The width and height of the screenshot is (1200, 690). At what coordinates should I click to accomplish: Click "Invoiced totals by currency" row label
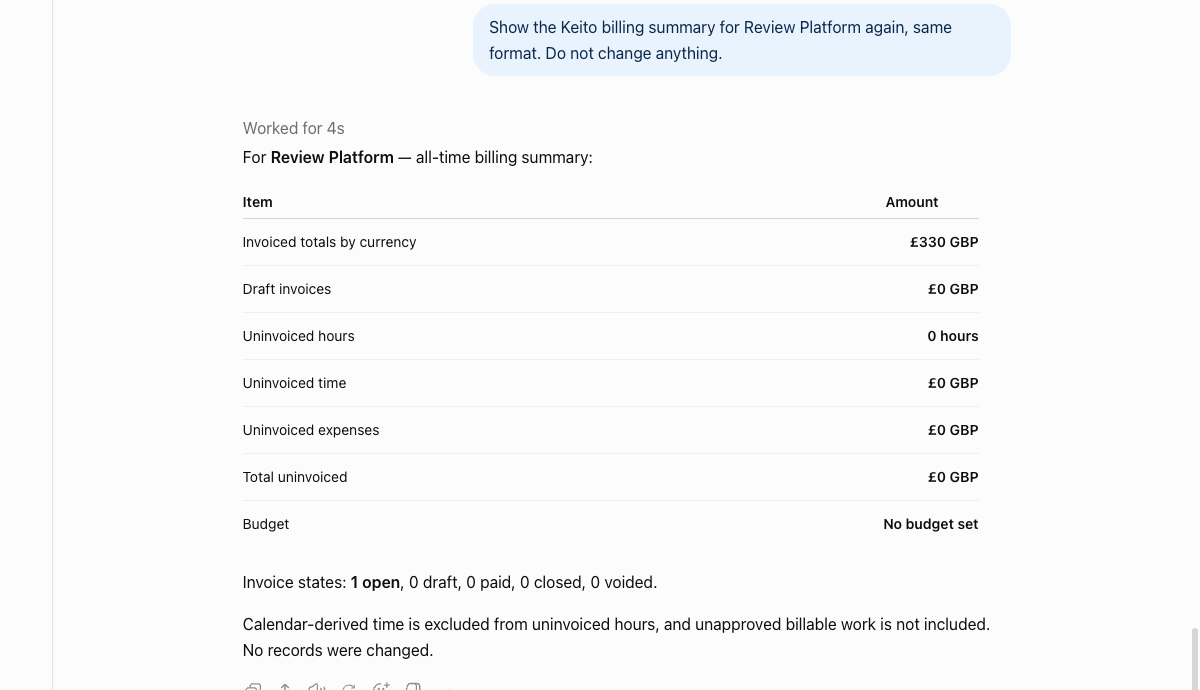[x=329, y=242]
